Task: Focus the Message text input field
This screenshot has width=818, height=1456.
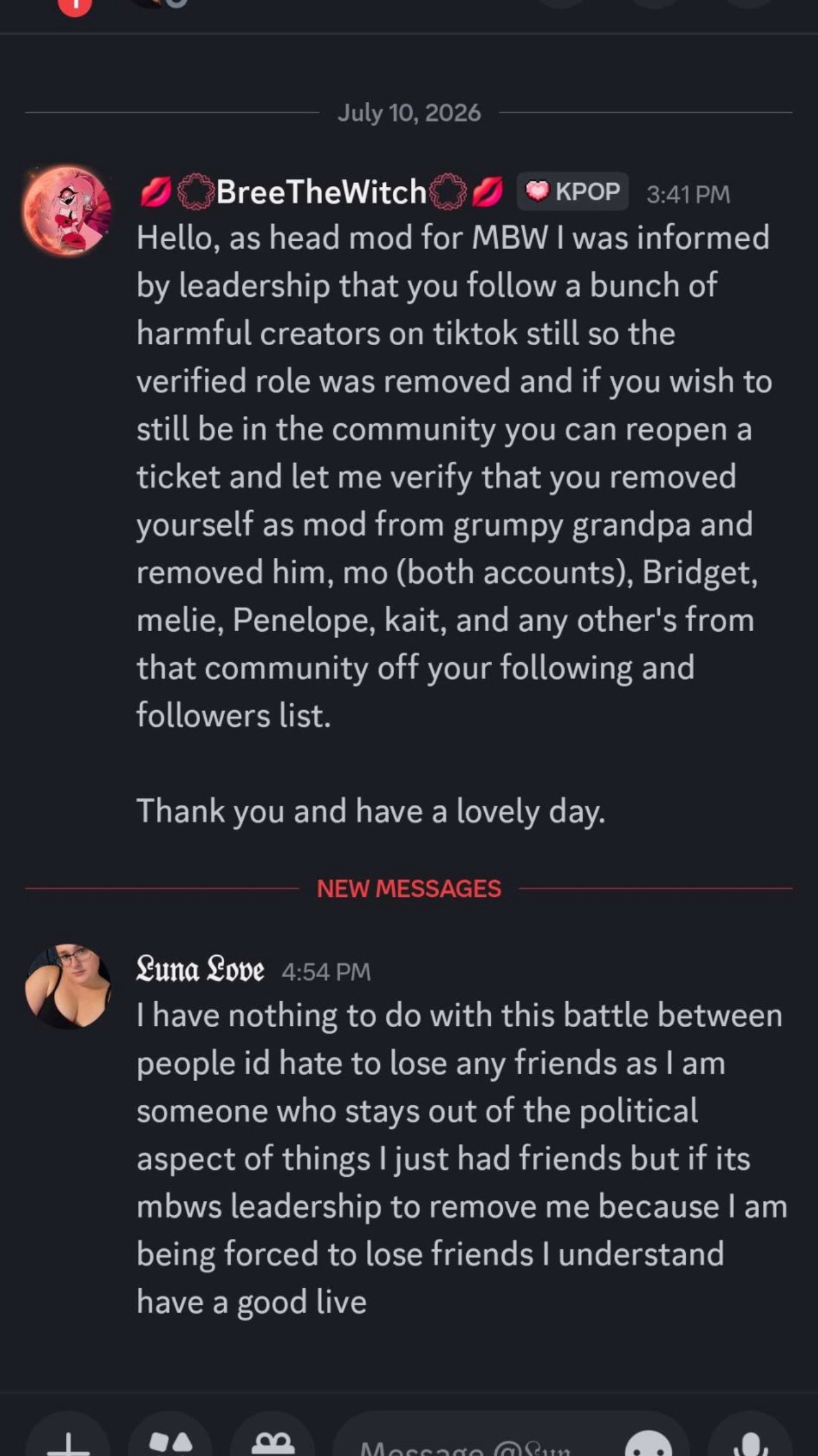Action: click(511, 1439)
